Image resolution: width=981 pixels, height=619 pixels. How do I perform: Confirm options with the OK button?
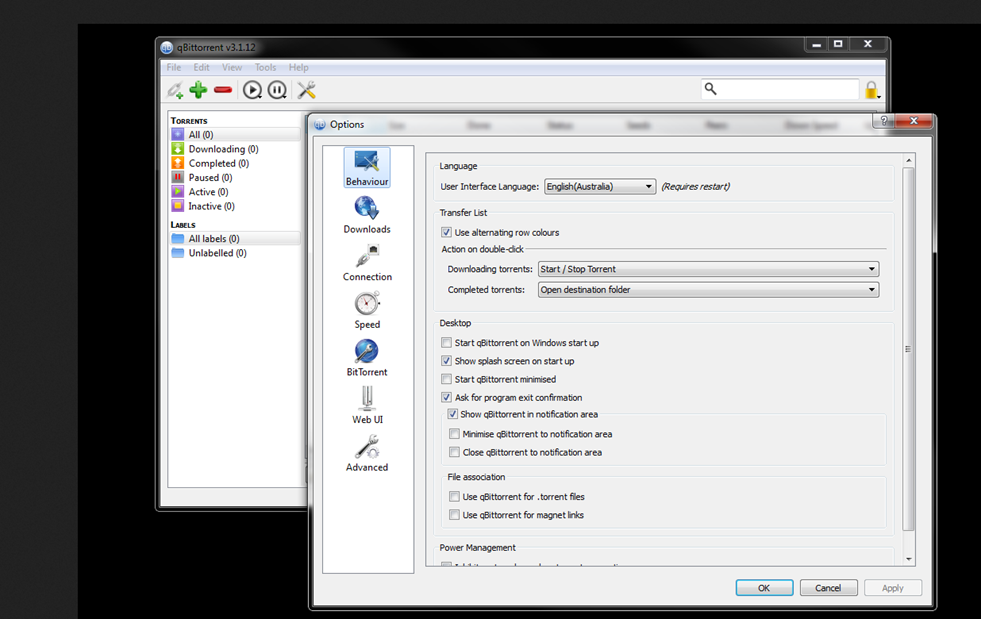(x=764, y=588)
